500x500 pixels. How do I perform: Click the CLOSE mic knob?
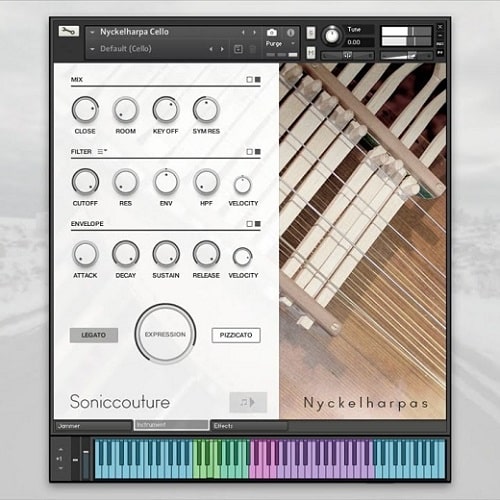coord(85,110)
